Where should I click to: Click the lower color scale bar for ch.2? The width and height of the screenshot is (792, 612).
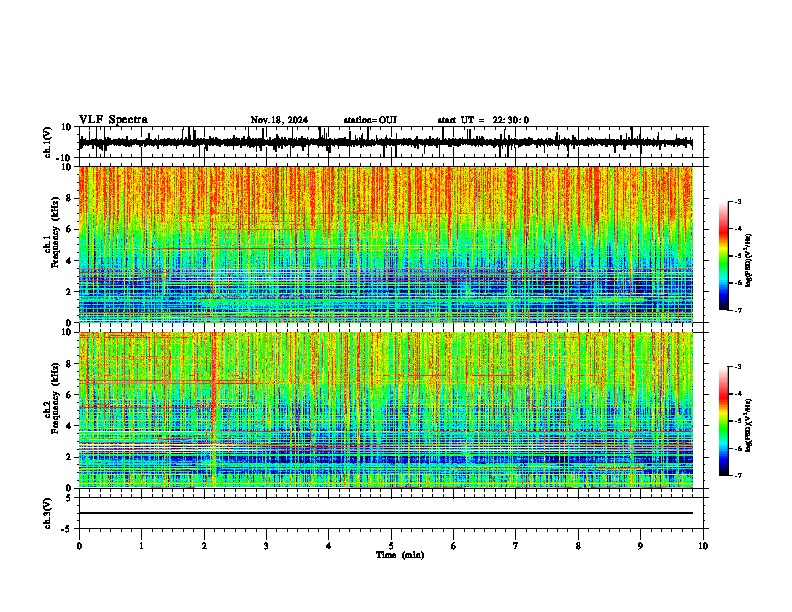point(724,421)
